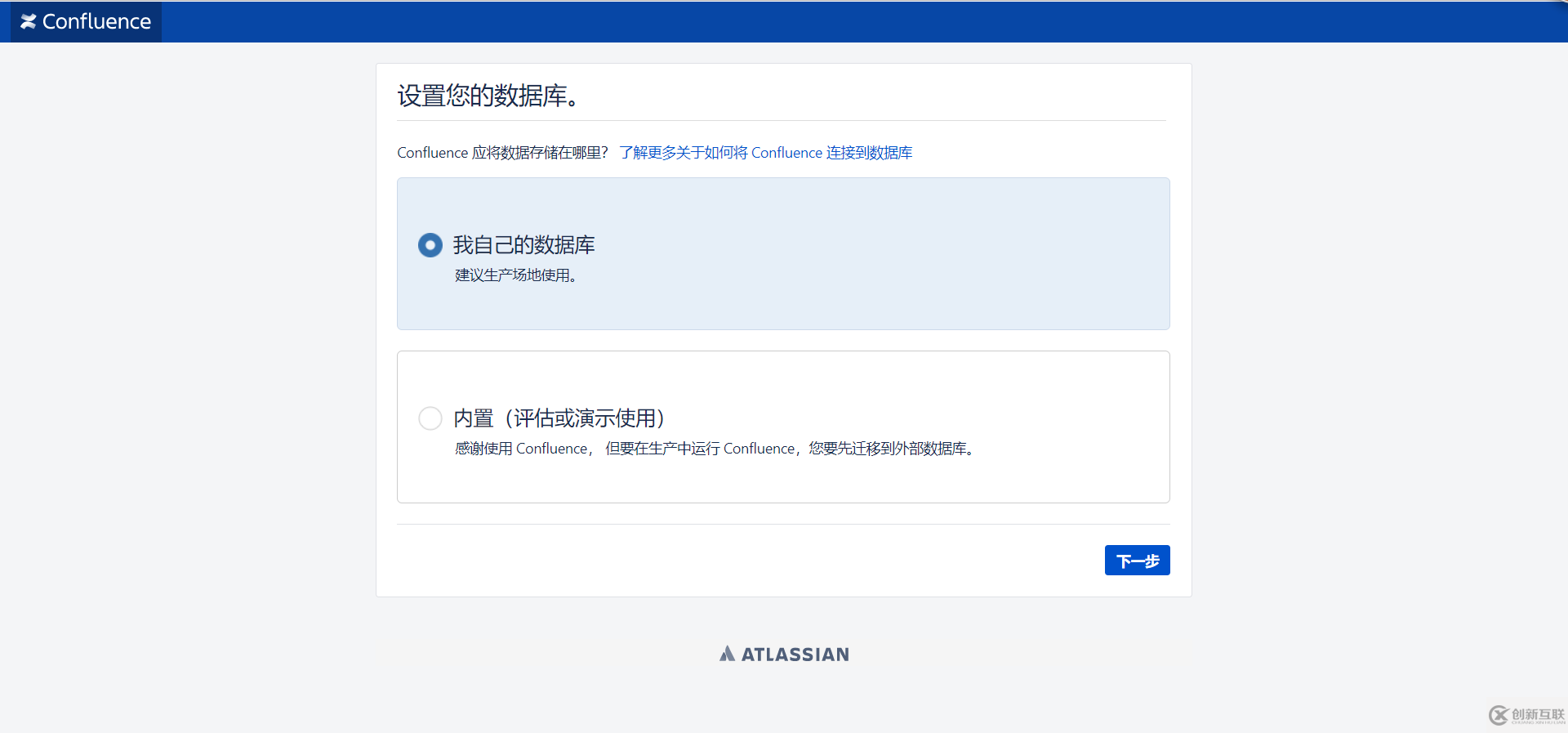Screen dimensions: 1568x733
Task: Select the 我自己的数据库 radio button
Action: coord(430,245)
